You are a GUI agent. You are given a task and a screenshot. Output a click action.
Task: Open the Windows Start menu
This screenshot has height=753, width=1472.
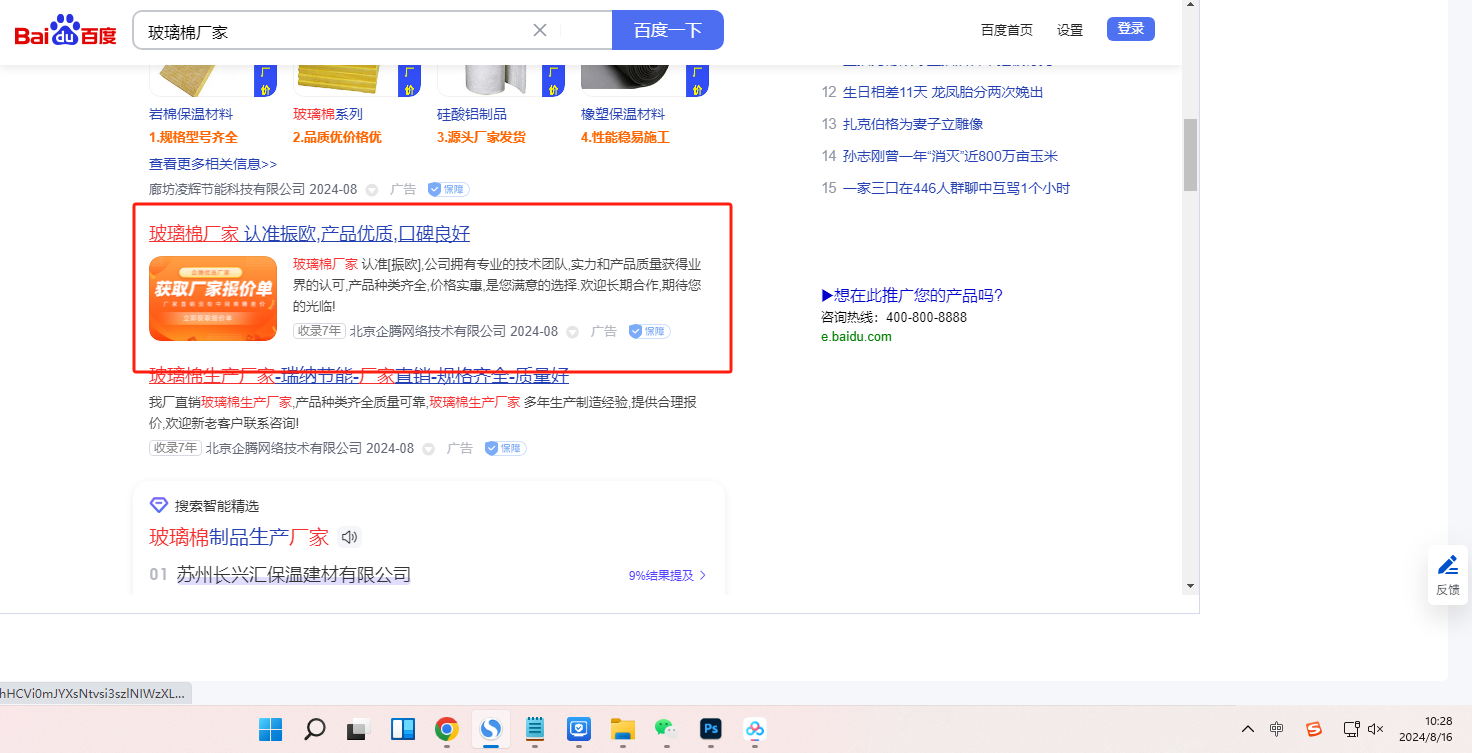270,729
